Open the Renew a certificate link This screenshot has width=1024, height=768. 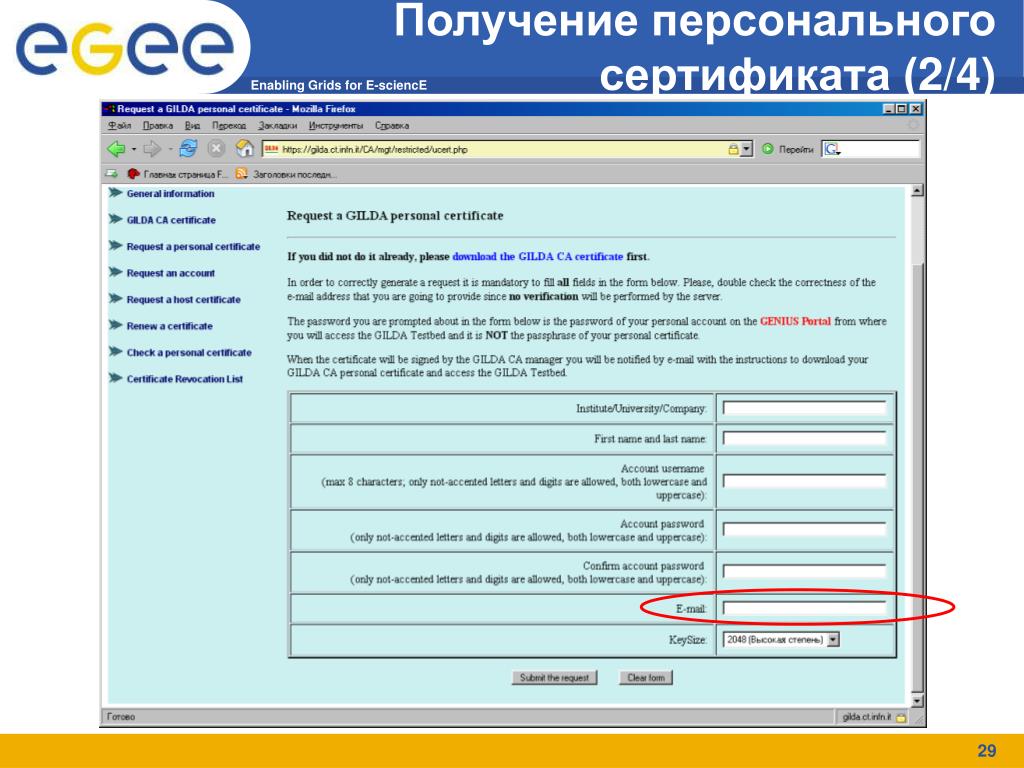(x=170, y=326)
